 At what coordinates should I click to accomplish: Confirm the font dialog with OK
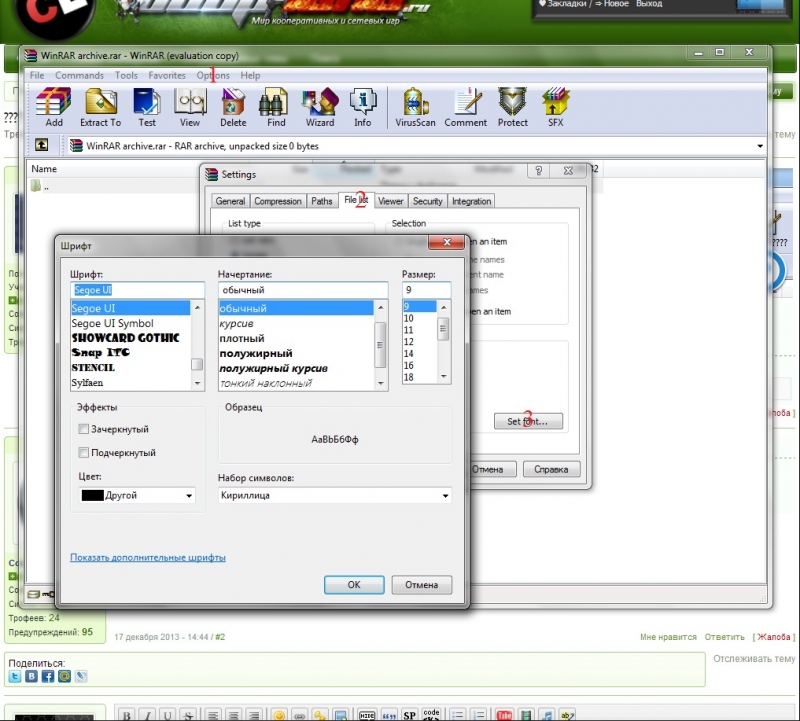354,585
